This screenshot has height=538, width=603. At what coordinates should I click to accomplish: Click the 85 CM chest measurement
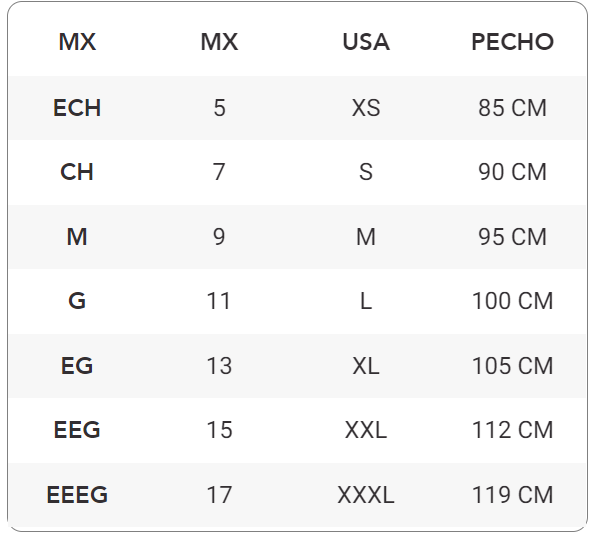point(512,108)
